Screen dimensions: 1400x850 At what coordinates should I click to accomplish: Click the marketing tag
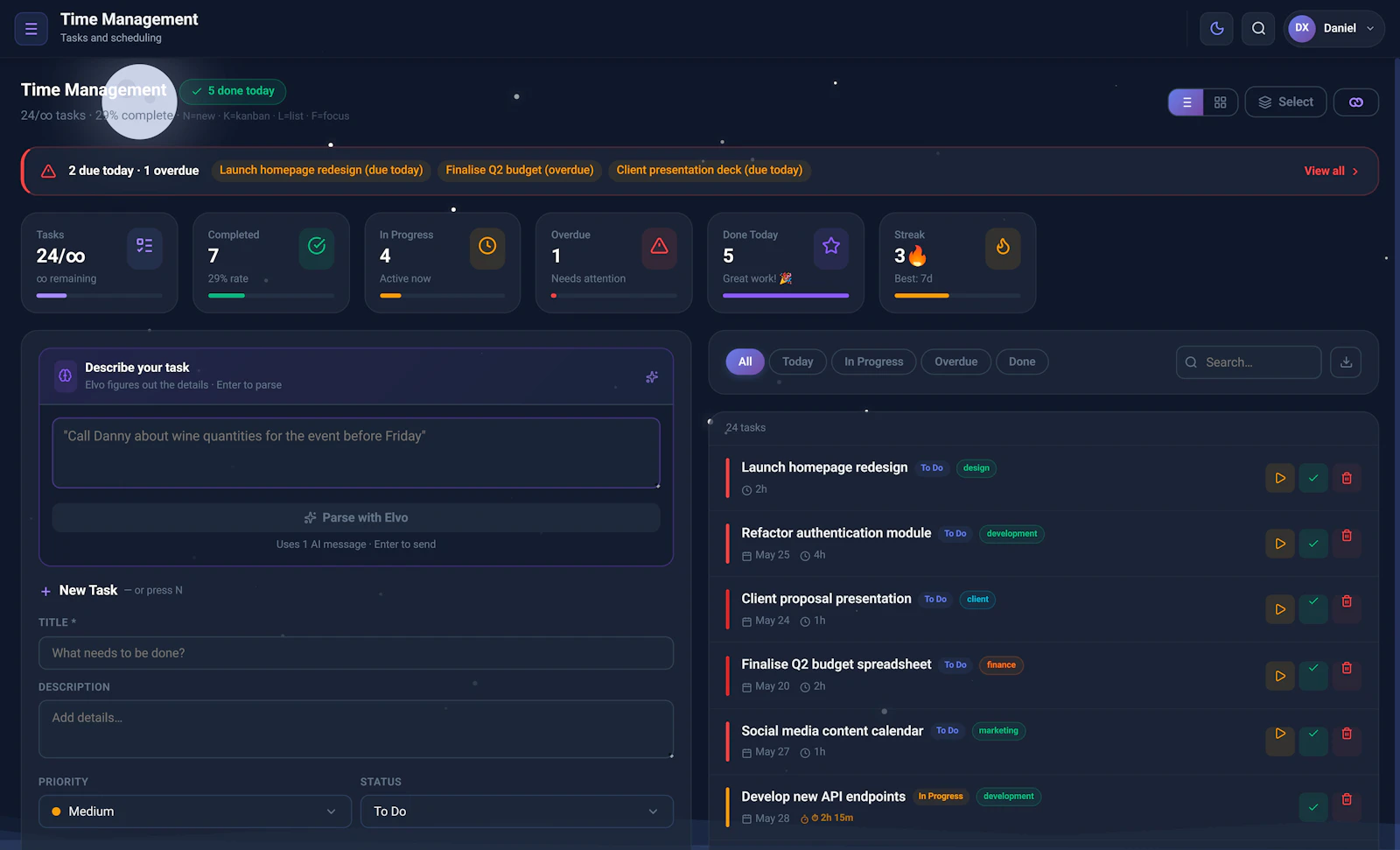(x=998, y=731)
